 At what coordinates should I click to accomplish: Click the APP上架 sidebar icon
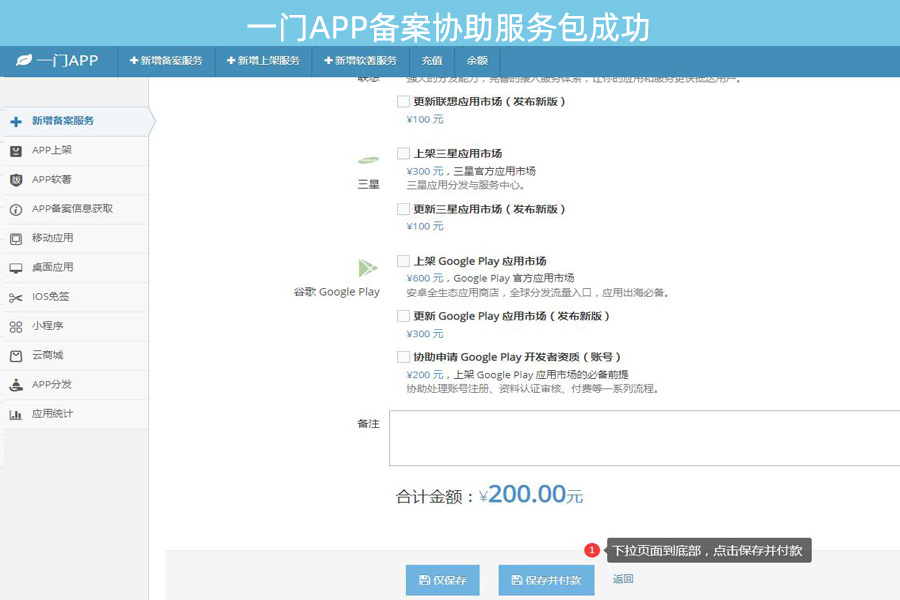(x=16, y=151)
